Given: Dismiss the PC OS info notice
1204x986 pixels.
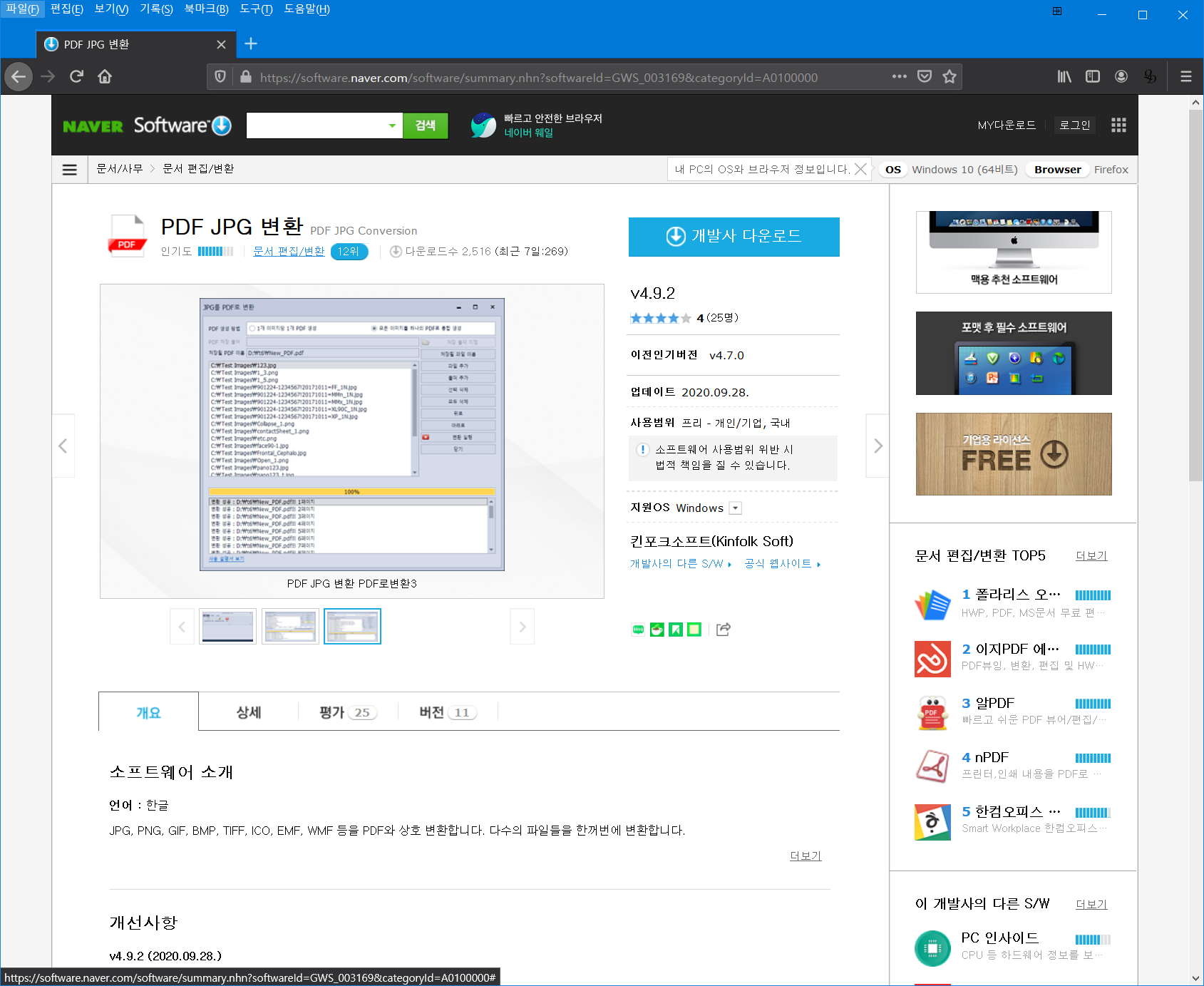Looking at the screenshot, I should click(861, 169).
